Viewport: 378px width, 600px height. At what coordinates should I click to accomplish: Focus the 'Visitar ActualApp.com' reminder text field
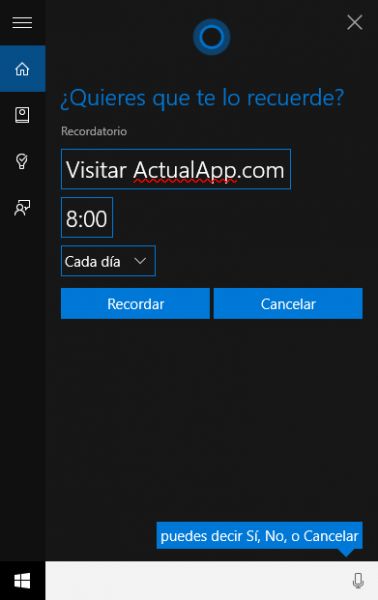pos(176,169)
